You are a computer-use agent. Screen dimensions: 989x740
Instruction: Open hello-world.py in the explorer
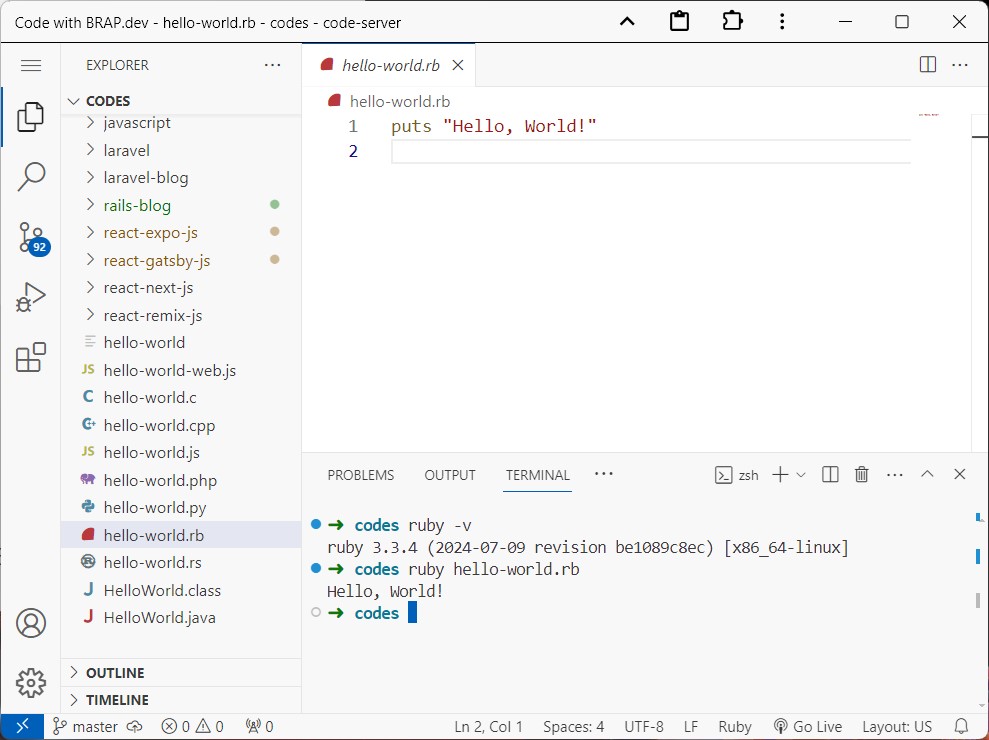point(153,507)
